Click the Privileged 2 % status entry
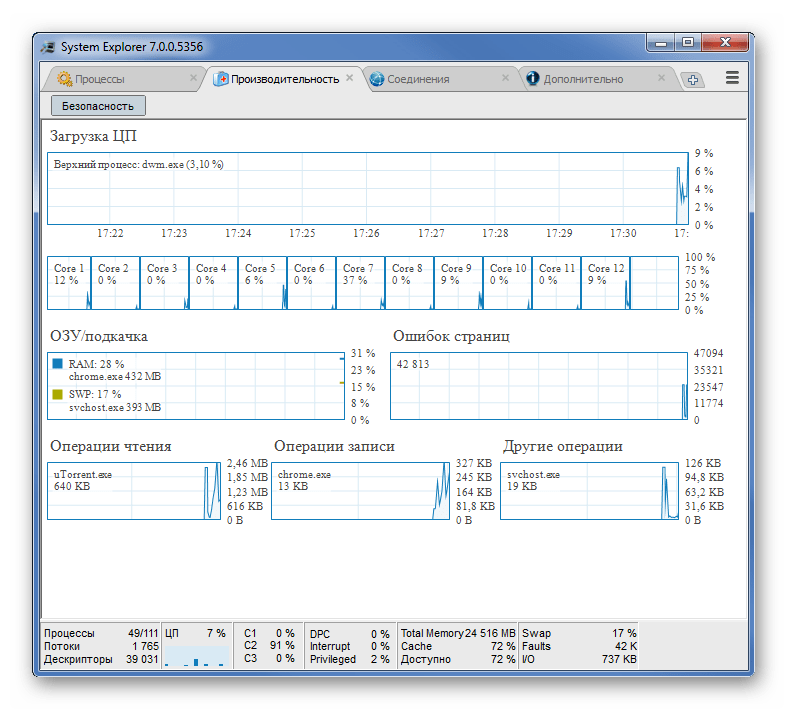Screen dimensions: 788x710 tap(350, 659)
